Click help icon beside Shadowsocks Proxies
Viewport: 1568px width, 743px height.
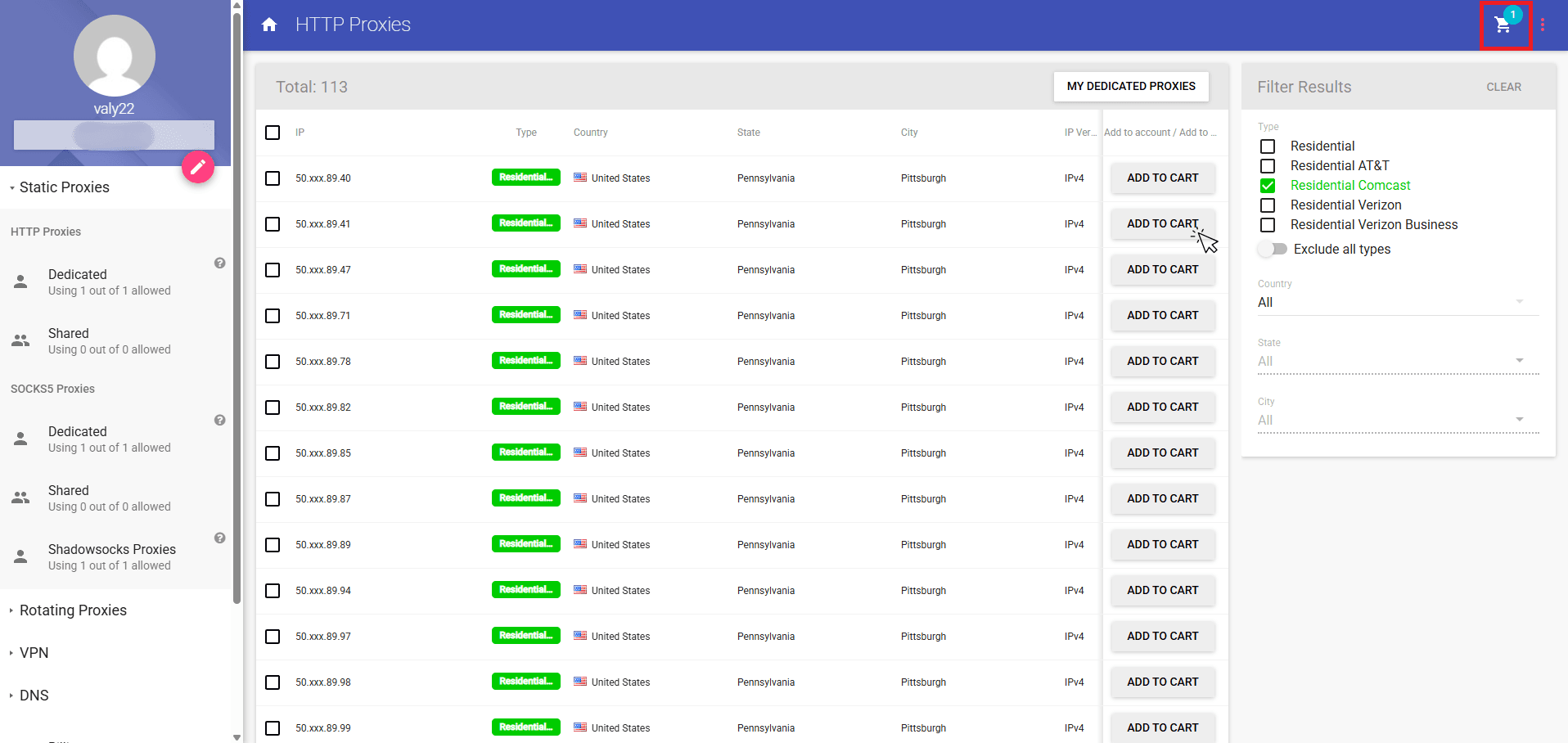[219, 538]
